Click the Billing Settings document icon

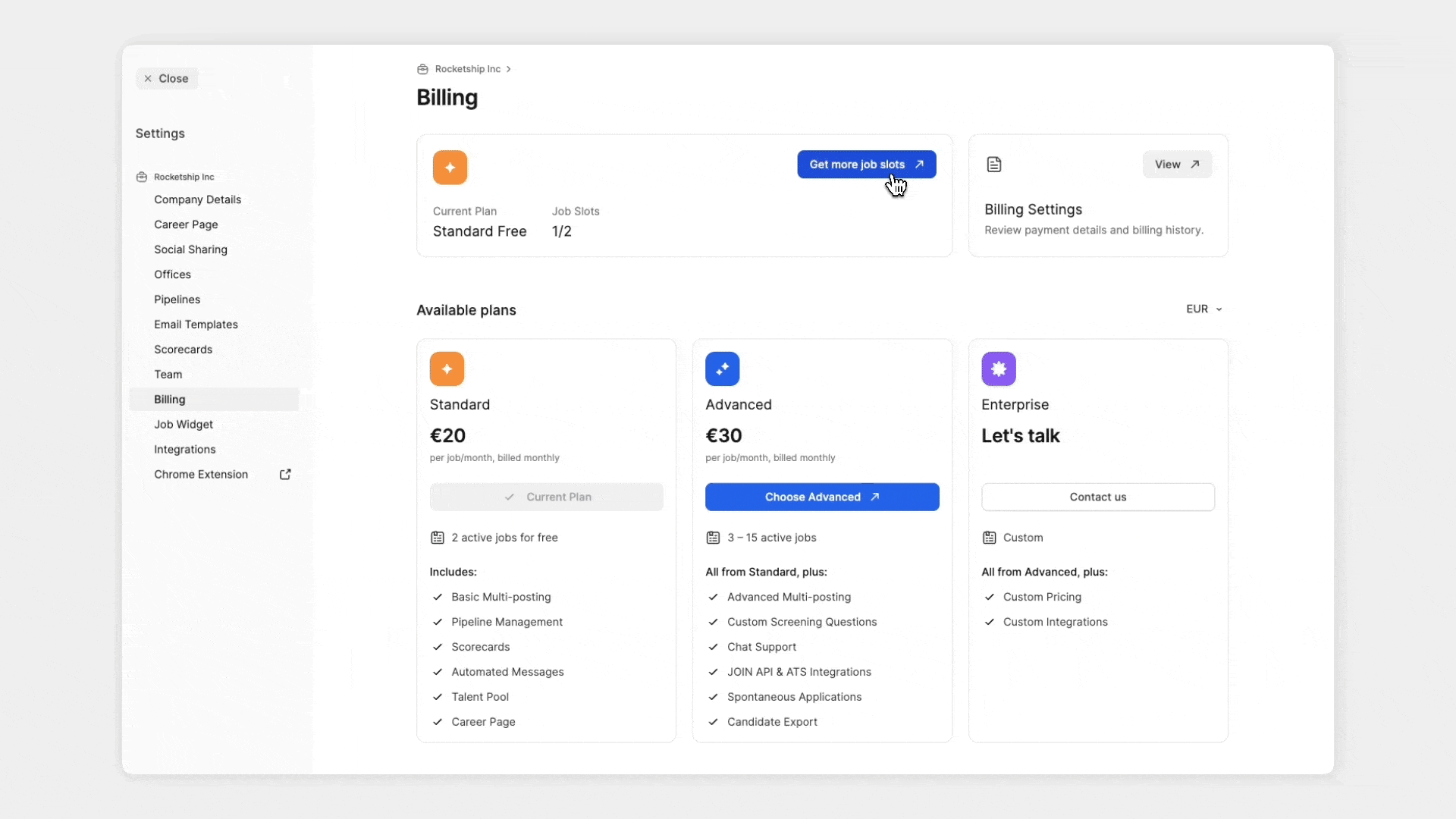[993, 165]
